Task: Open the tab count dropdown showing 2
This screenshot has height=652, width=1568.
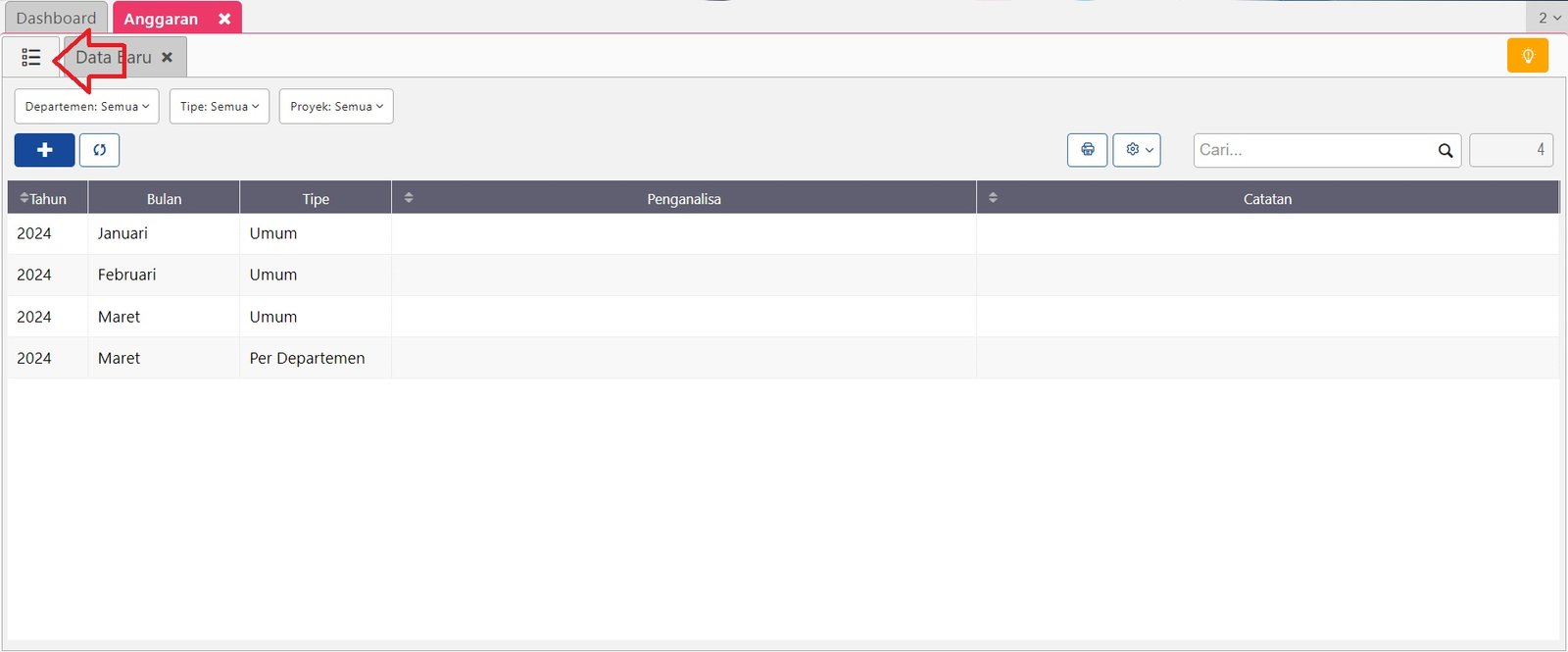Action: pos(1548,18)
